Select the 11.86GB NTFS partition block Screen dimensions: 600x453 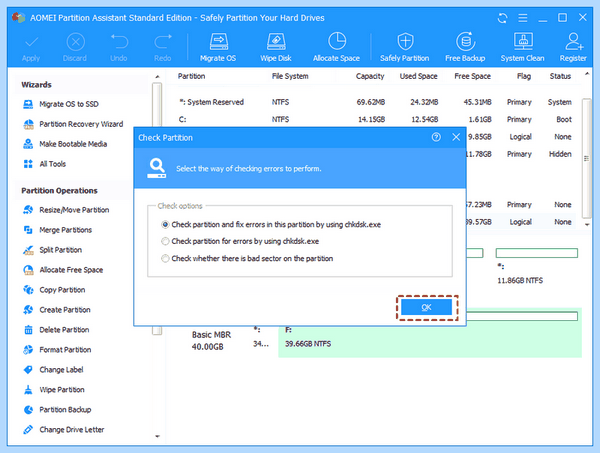536,266
